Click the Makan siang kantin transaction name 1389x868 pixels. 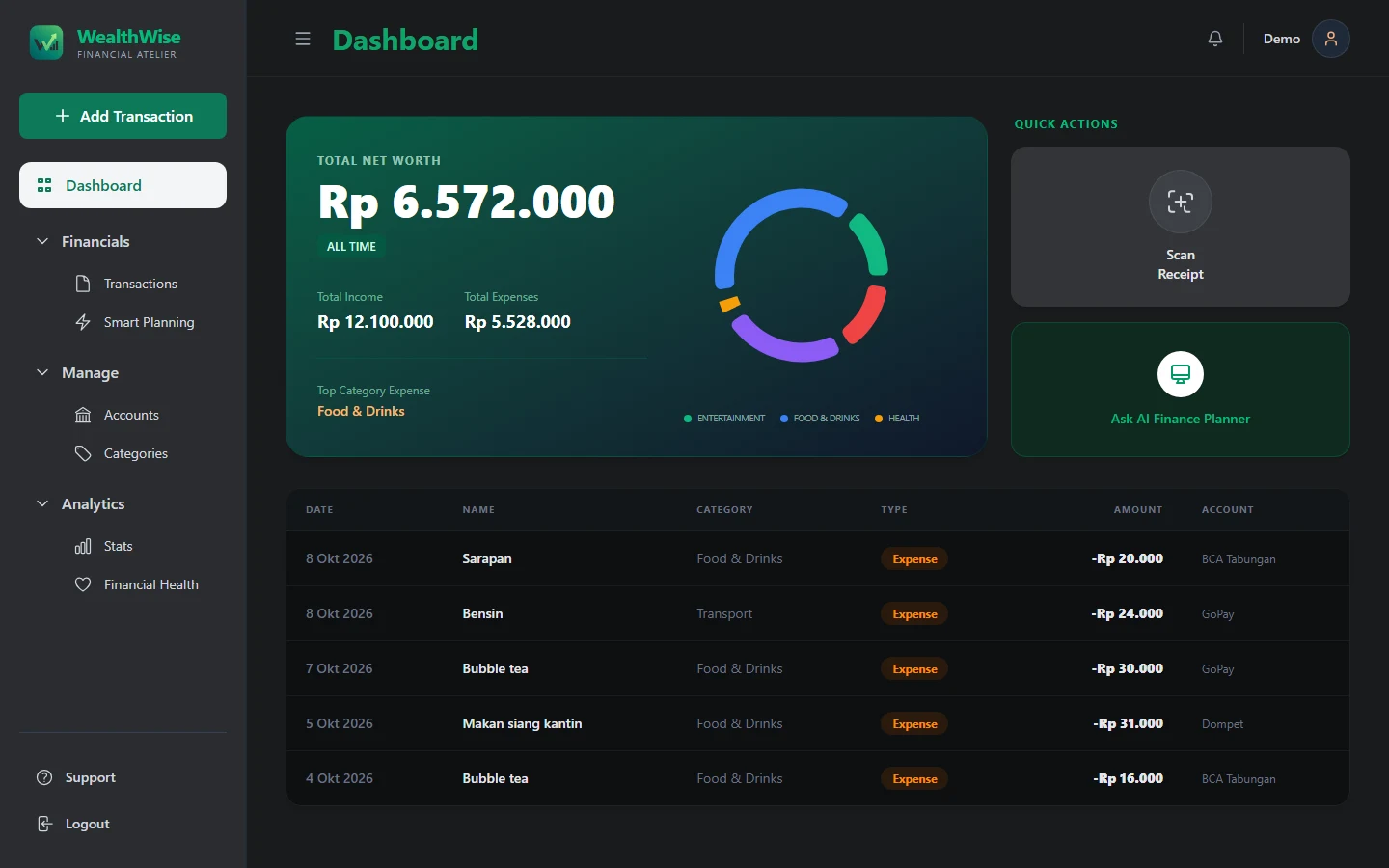(522, 723)
